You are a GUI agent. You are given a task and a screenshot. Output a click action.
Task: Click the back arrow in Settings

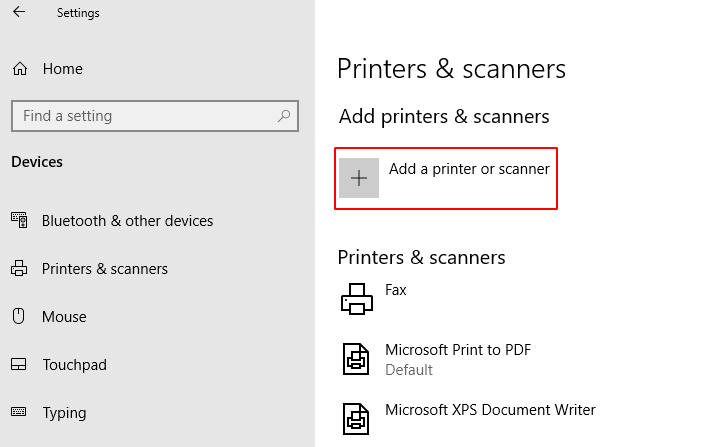(19, 12)
